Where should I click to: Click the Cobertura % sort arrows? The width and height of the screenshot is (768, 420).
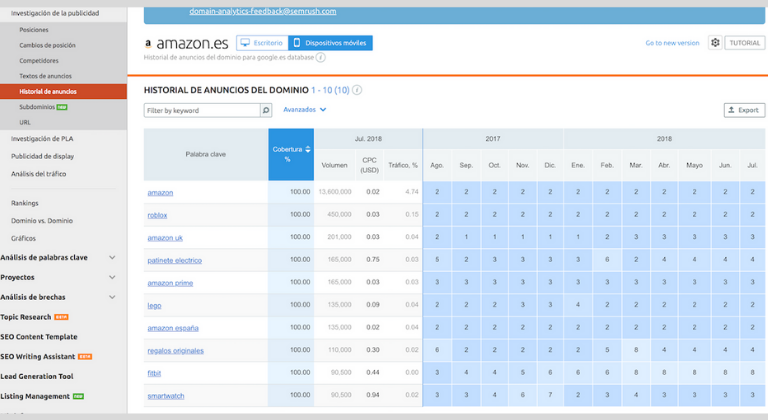tap(308, 149)
